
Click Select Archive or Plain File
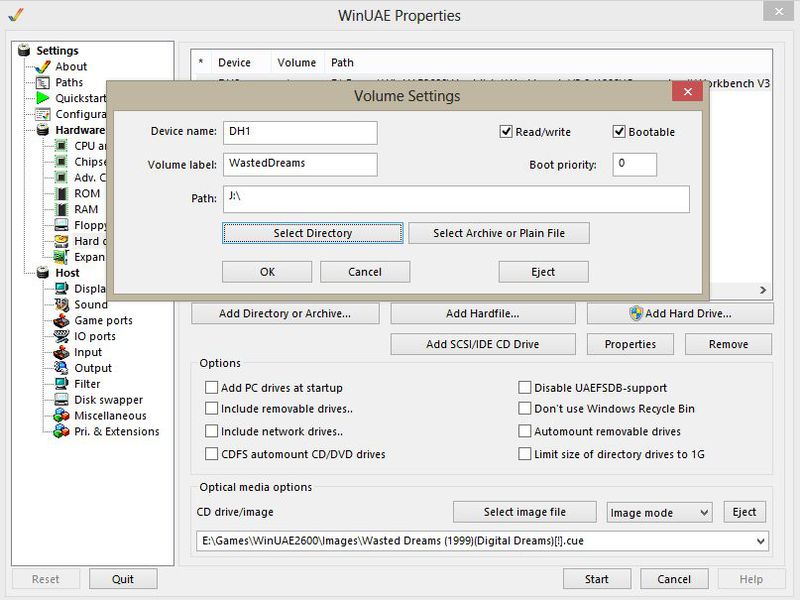tap(498, 233)
